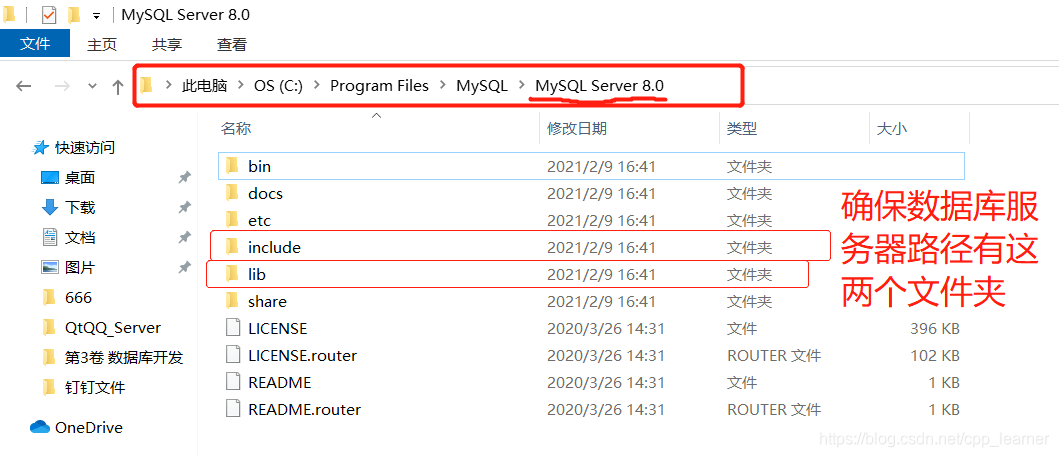Go back using the left arrow
The width and height of the screenshot is (1059, 457).
click(x=24, y=86)
